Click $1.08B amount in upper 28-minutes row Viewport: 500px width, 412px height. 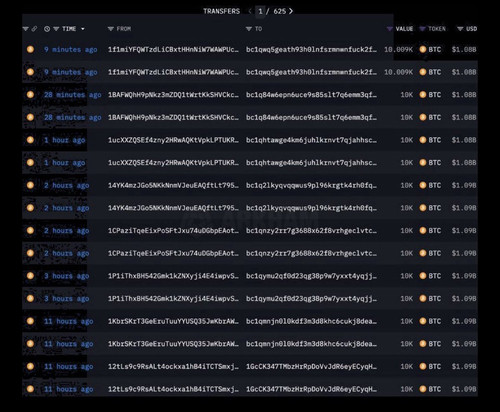[x=464, y=95]
